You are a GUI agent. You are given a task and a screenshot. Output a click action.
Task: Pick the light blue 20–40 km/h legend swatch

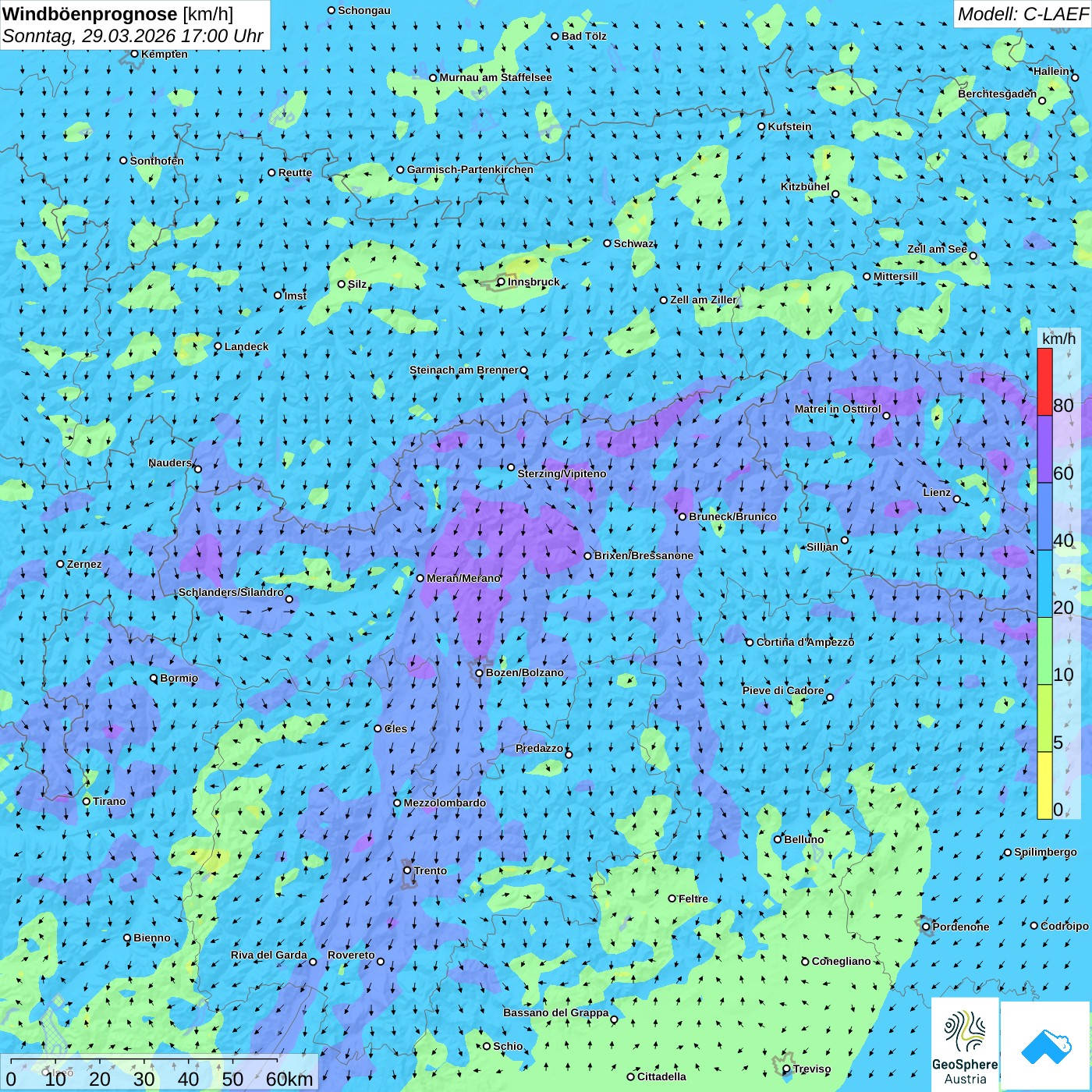(x=1044, y=584)
